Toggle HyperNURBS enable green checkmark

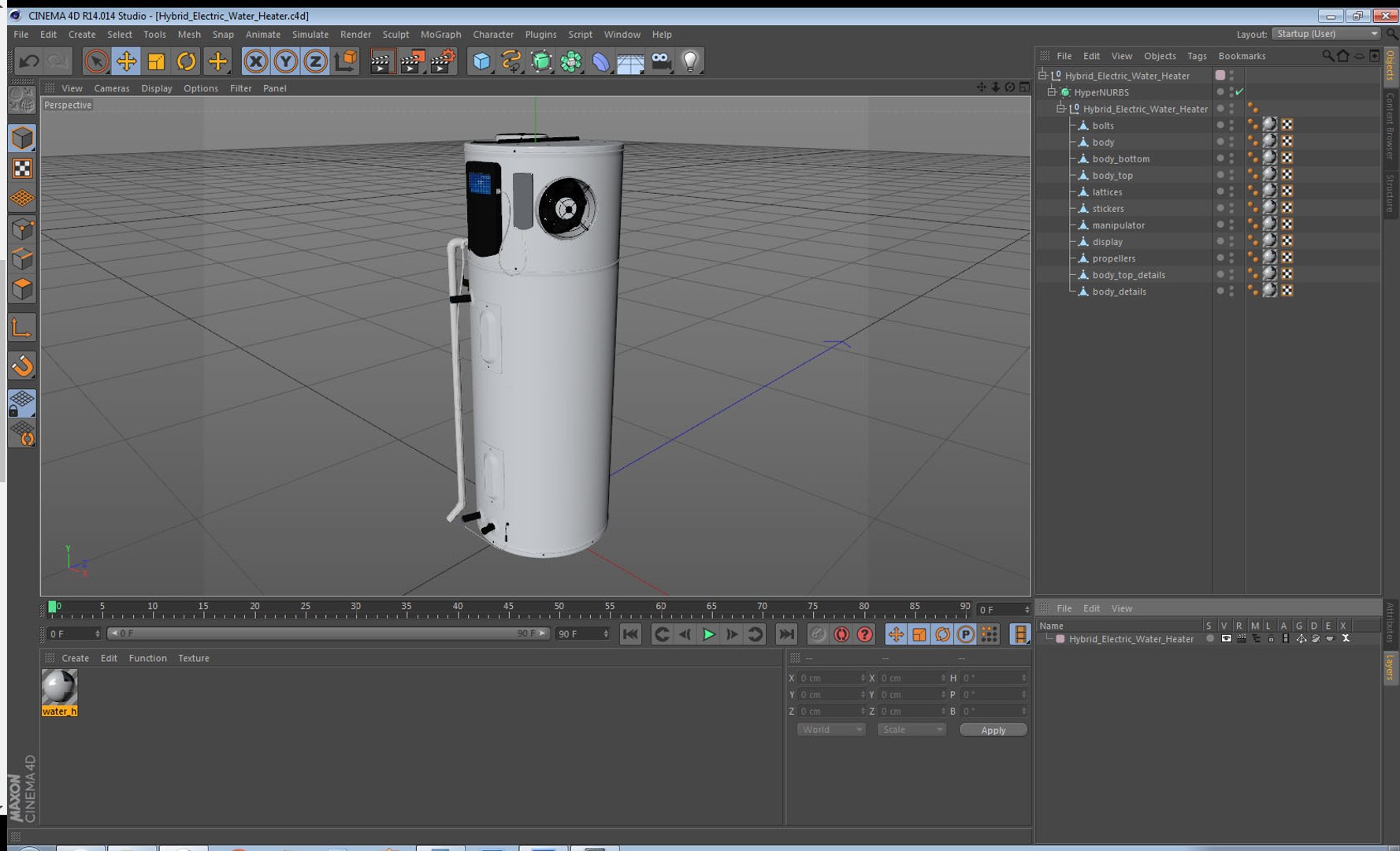(1239, 92)
